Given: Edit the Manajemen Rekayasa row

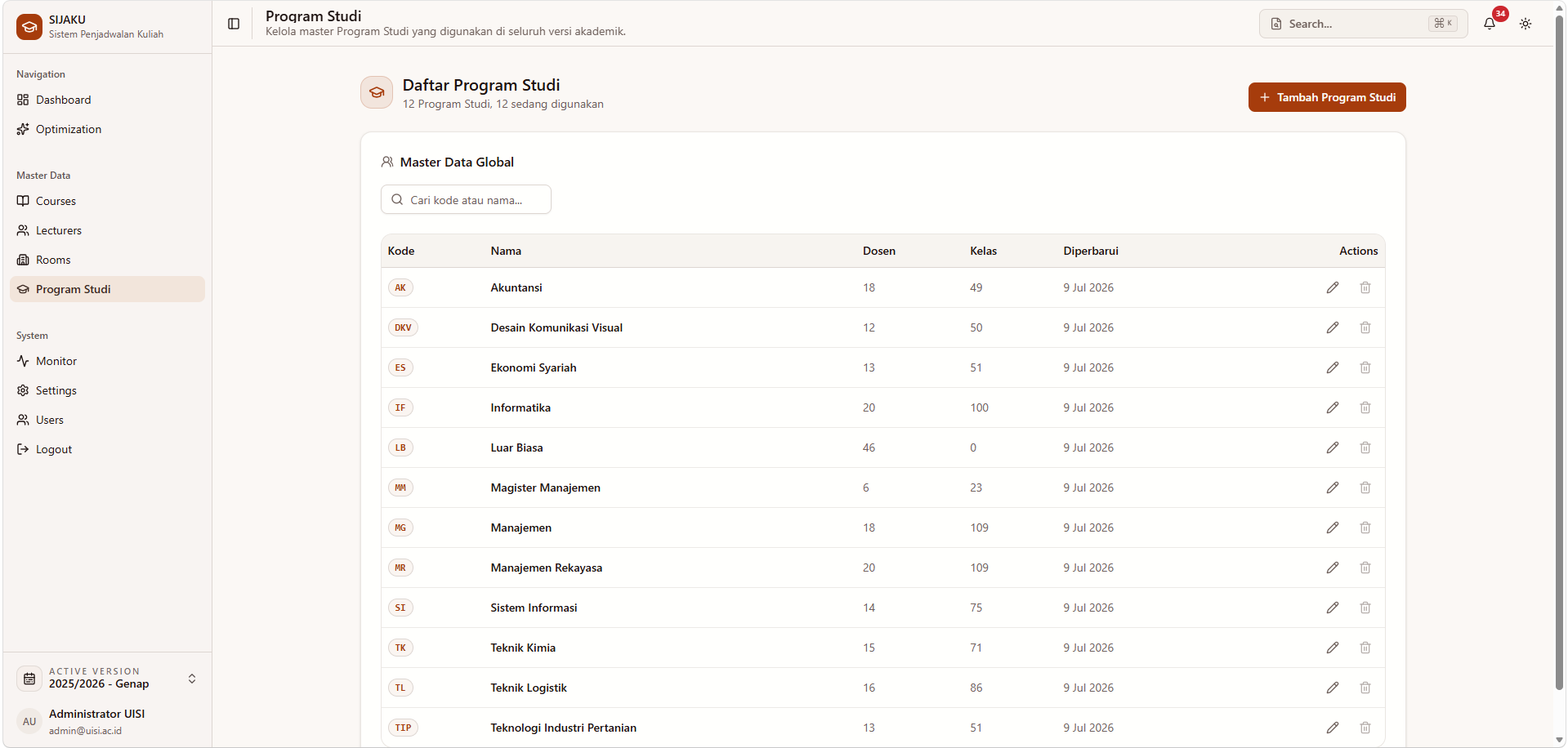Looking at the screenshot, I should pyautogui.click(x=1333, y=568).
